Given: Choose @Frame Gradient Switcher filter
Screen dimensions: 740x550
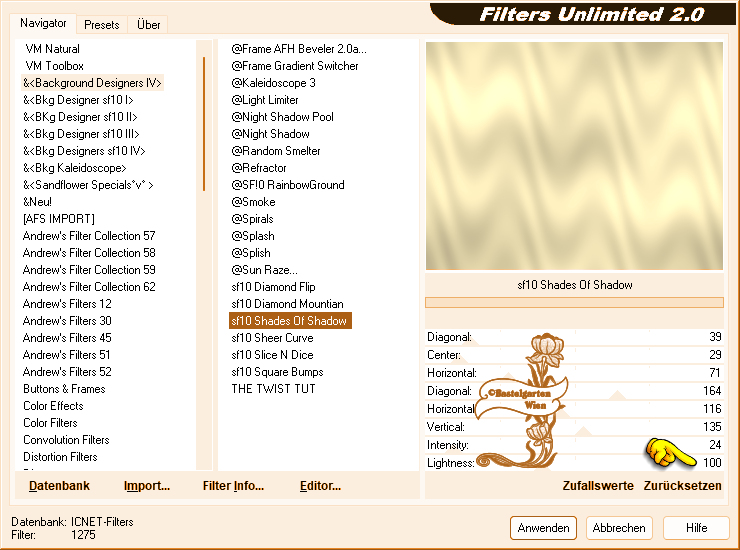Looking at the screenshot, I should (295, 66).
